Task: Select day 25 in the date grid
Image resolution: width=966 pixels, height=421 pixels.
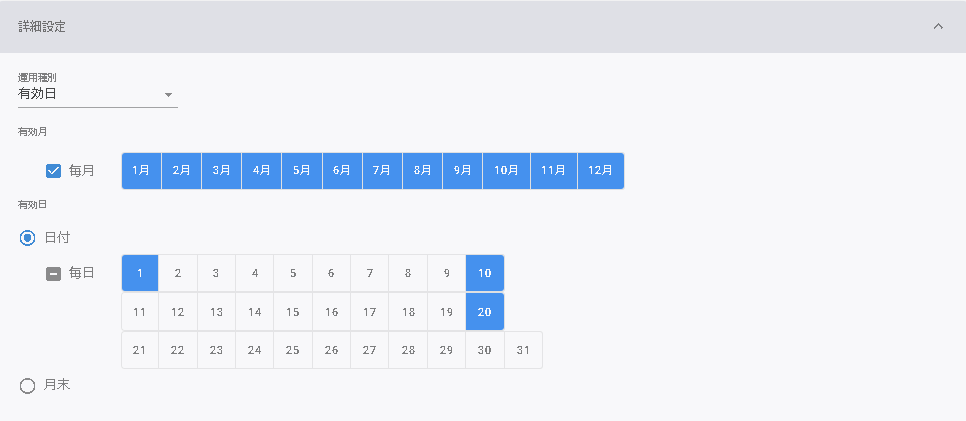Action: pos(293,350)
